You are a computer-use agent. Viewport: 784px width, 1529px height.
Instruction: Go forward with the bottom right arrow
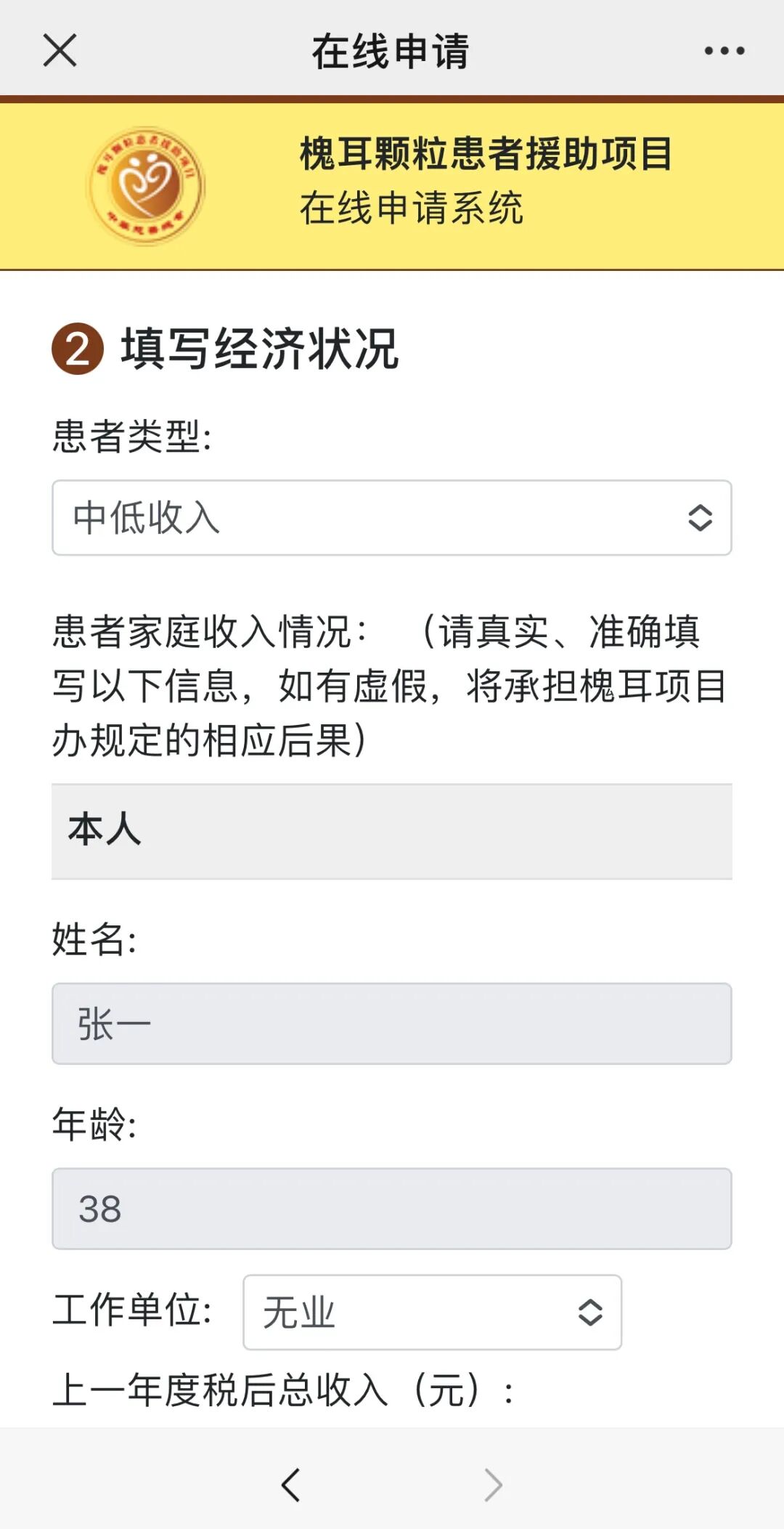493,1484
